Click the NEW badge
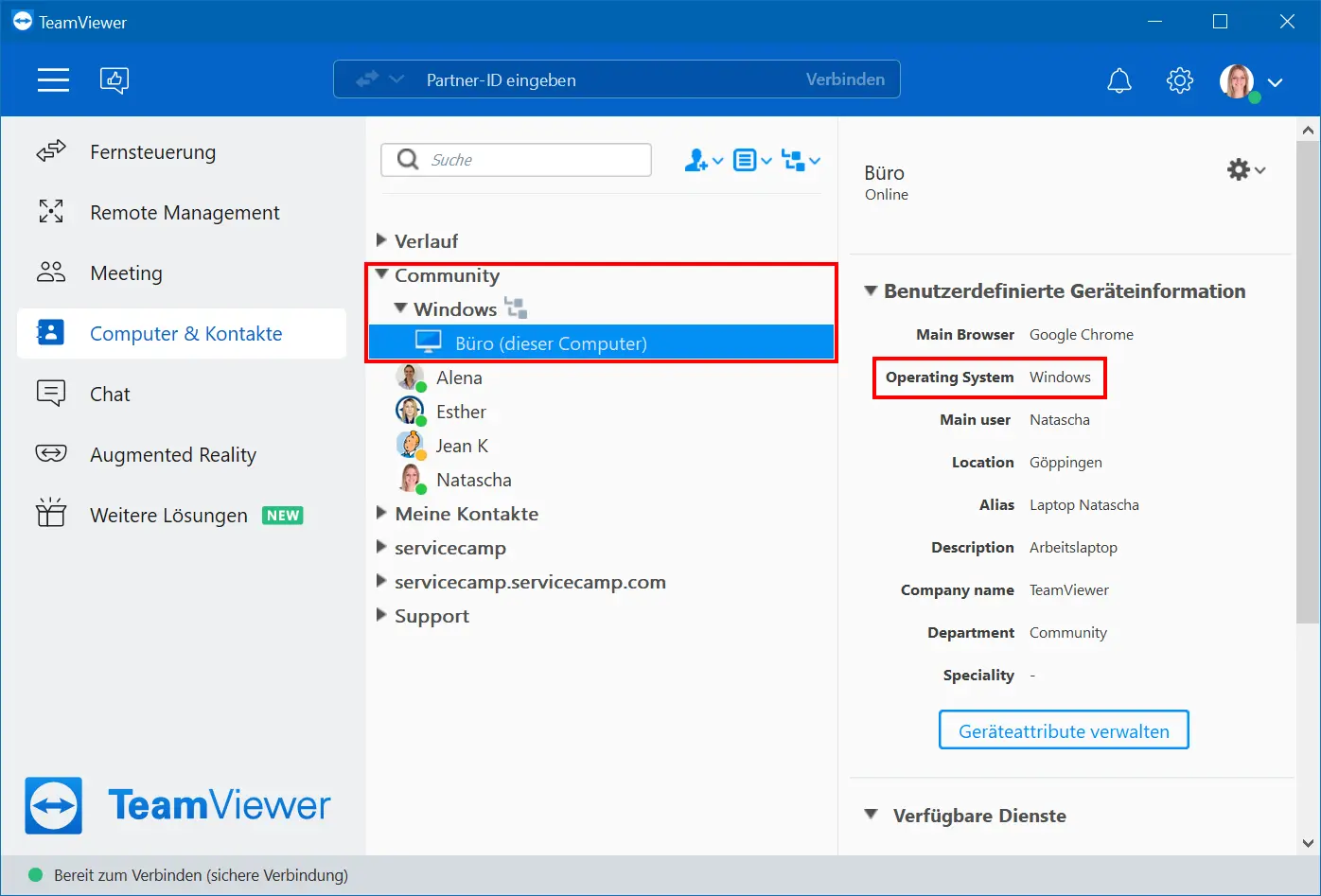The width and height of the screenshot is (1321, 896). 283,516
